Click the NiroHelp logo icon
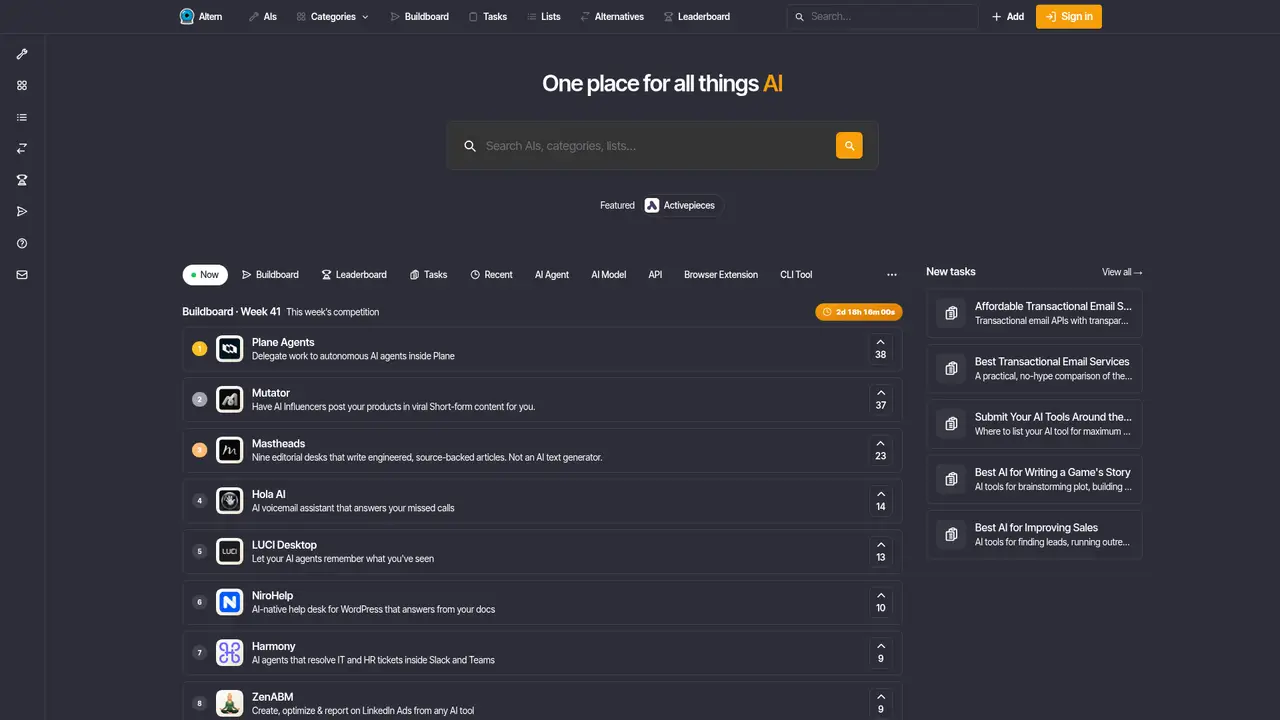 click(230, 602)
